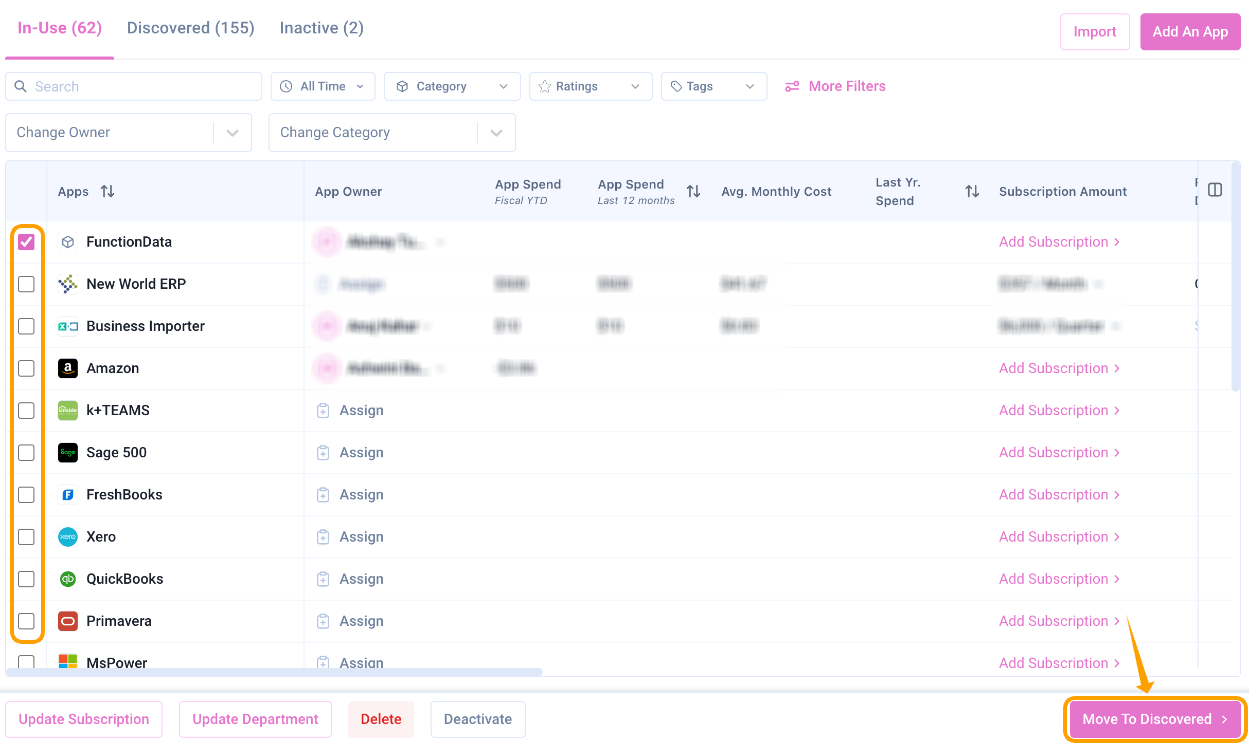Image resolution: width=1249 pixels, height=743 pixels.
Task: Check the Business Importer checkbox
Action: 26,326
